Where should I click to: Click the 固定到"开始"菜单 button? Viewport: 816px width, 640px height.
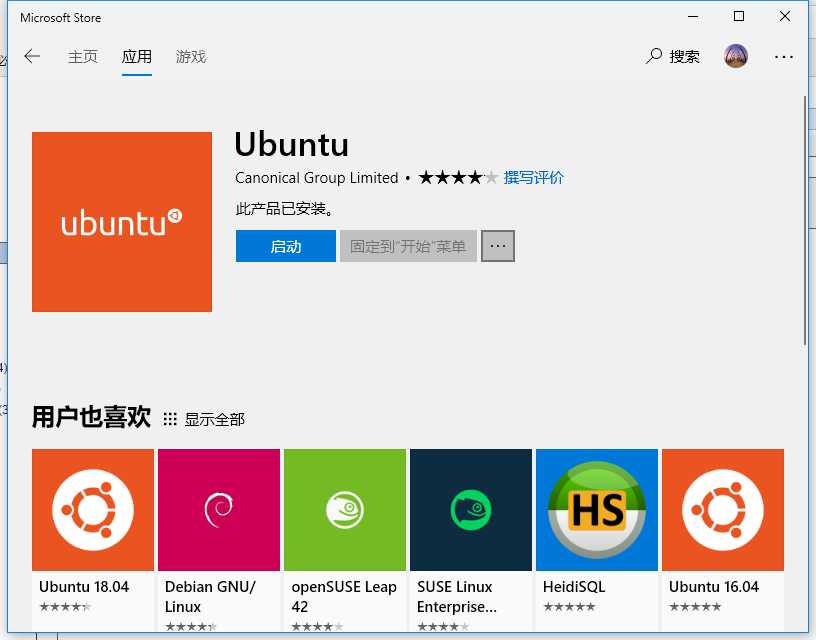point(408,246)
